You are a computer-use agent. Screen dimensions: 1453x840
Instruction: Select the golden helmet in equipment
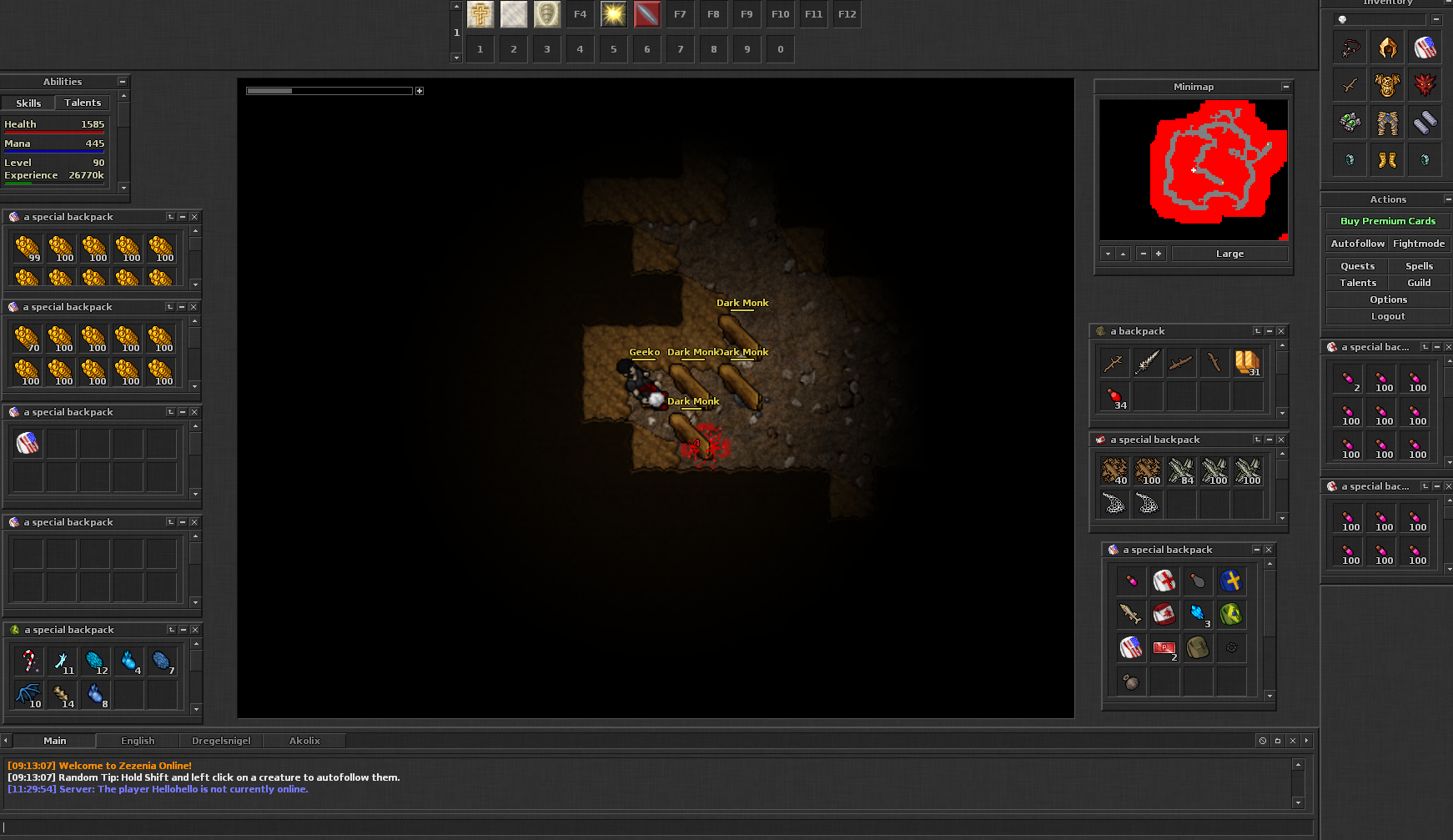(x=1388, y=48)
